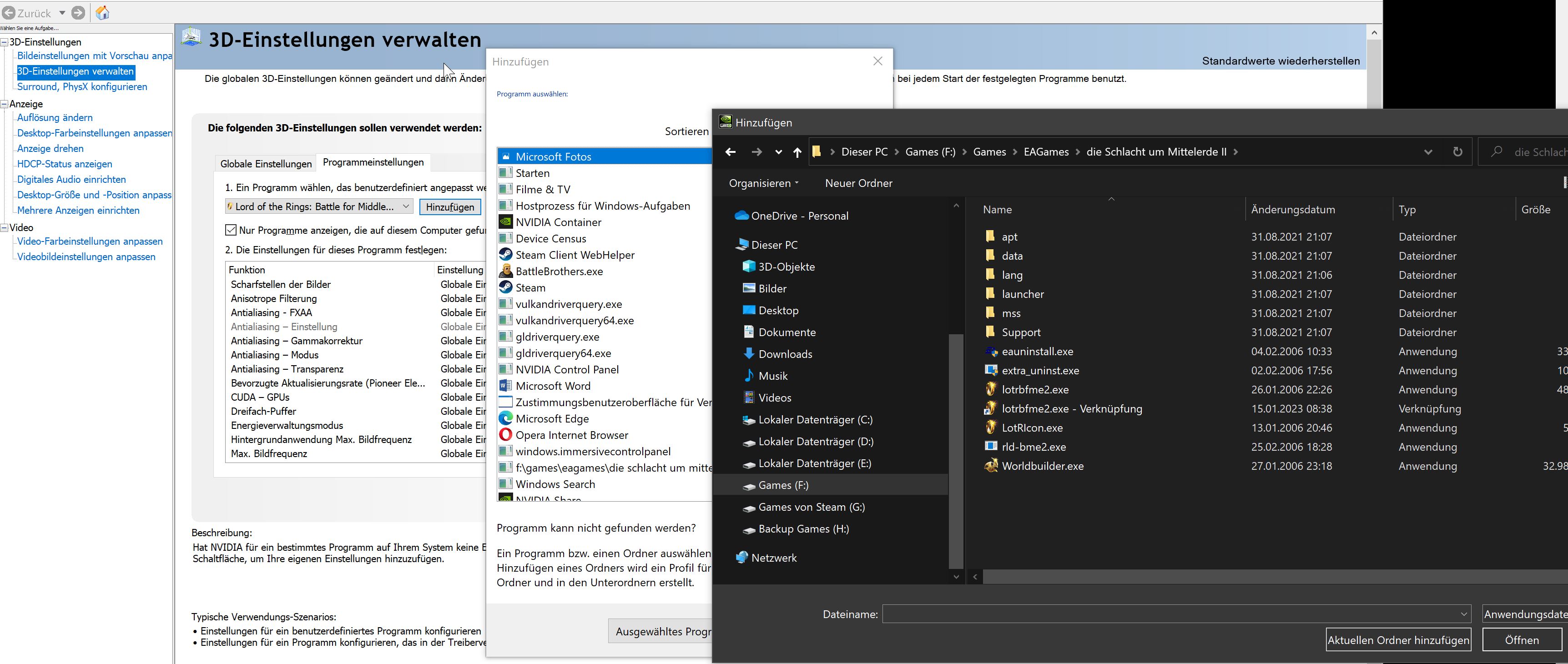Screen dimensions: 1568x664
Task: Open Bildeinstellungen mit Vorschau anpassen
Action: 94,56
